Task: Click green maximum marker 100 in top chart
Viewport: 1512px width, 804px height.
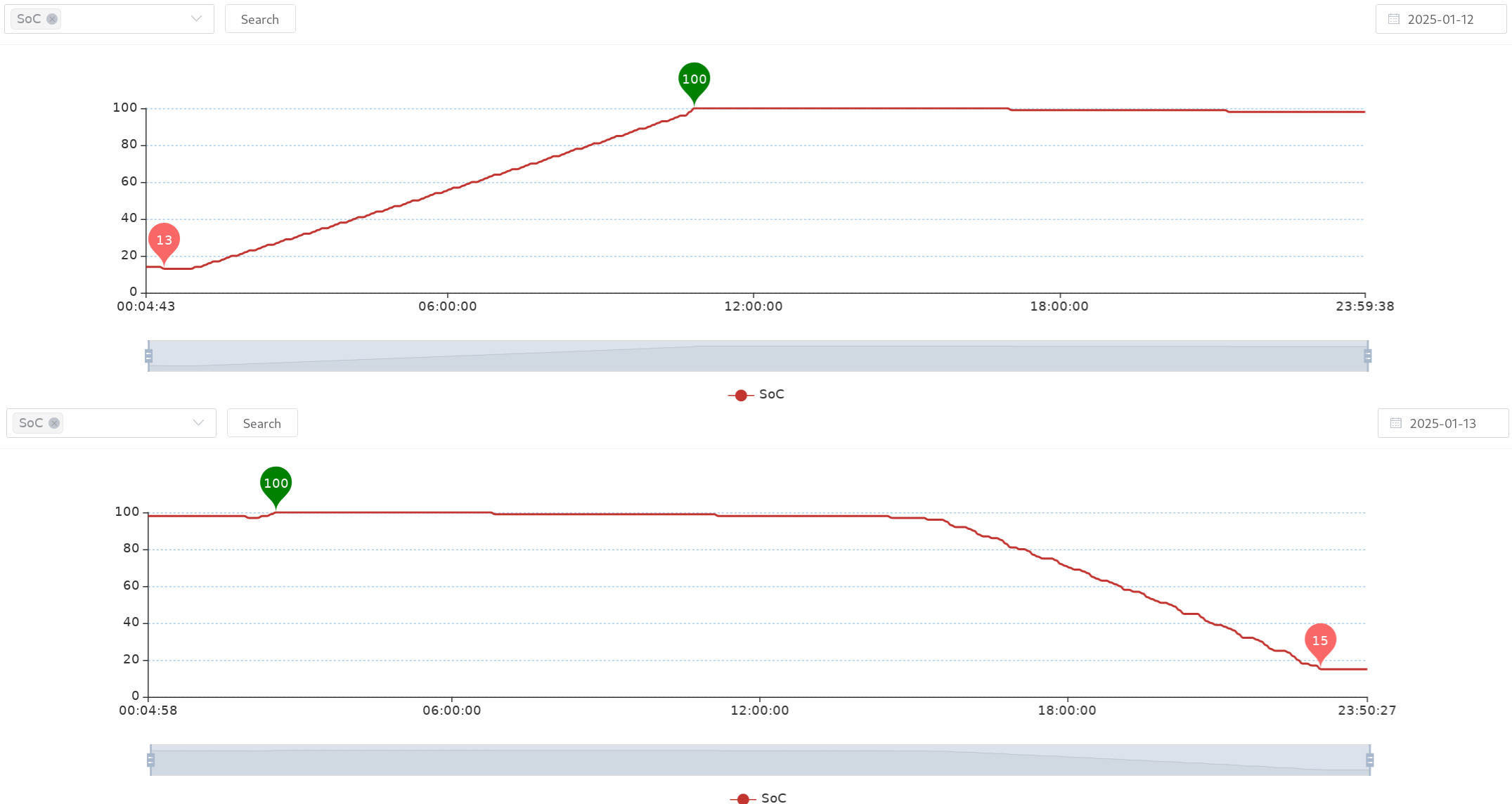Action: coord(694,79)
